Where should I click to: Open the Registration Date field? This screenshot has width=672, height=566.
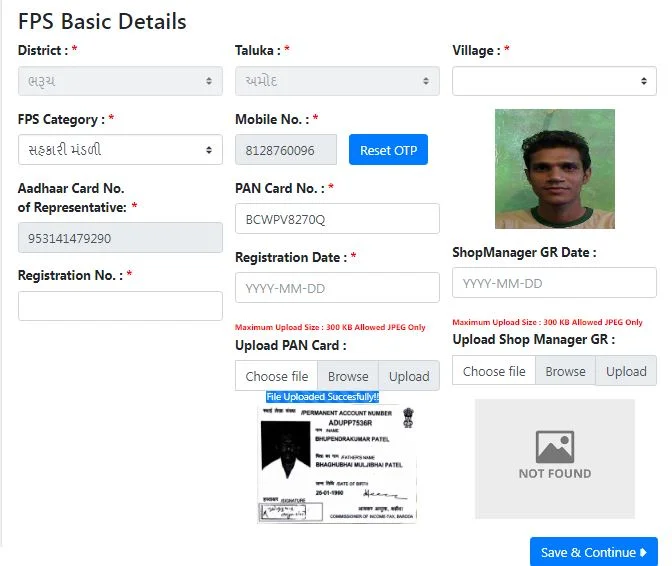pyautogui.click(x=337, y=287)
